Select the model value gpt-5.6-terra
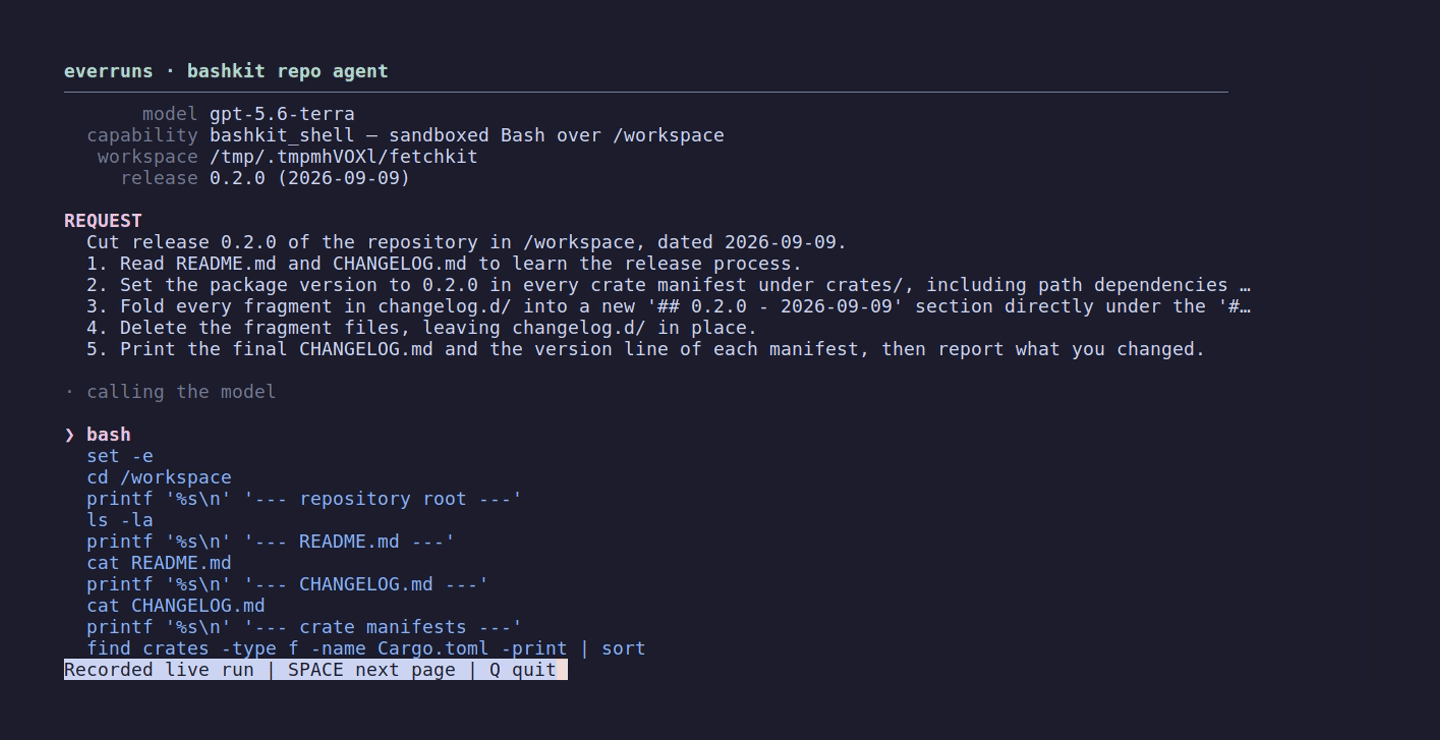 [x=282, y=114]
